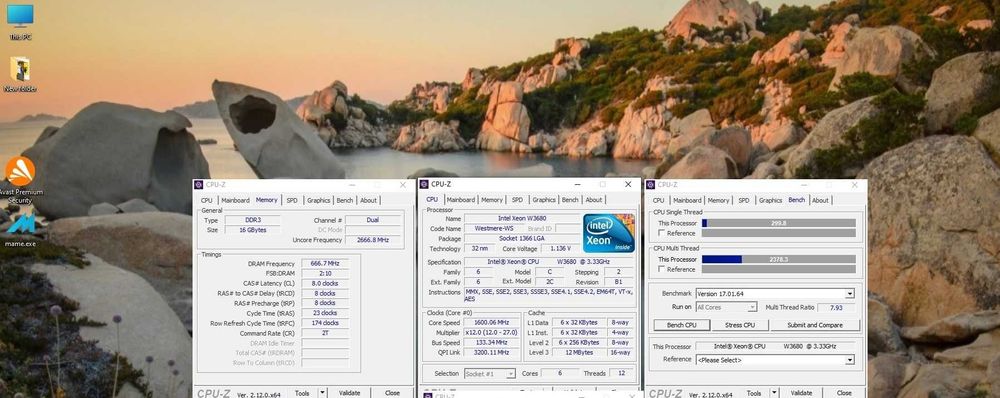Click Submit and Compare button
The width and height of the screenshot is (1000, 398).
815,325
